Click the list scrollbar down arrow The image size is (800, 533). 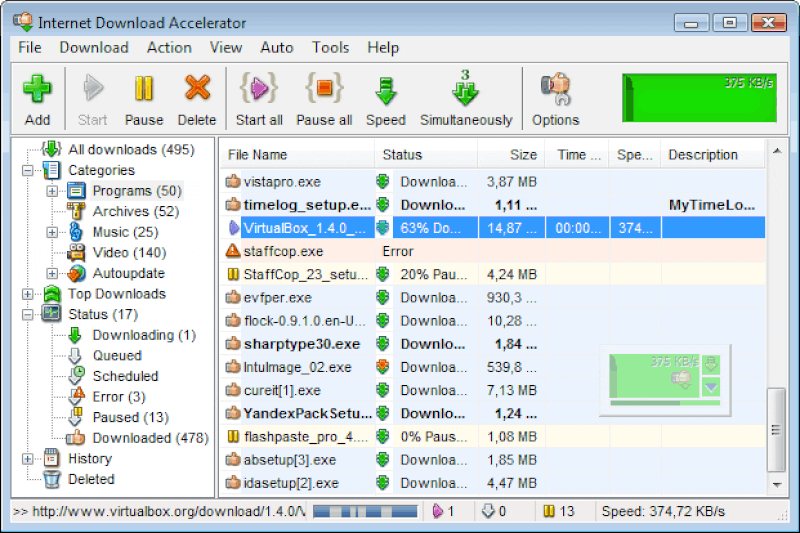pyautogui.click(x=777, y=485)
